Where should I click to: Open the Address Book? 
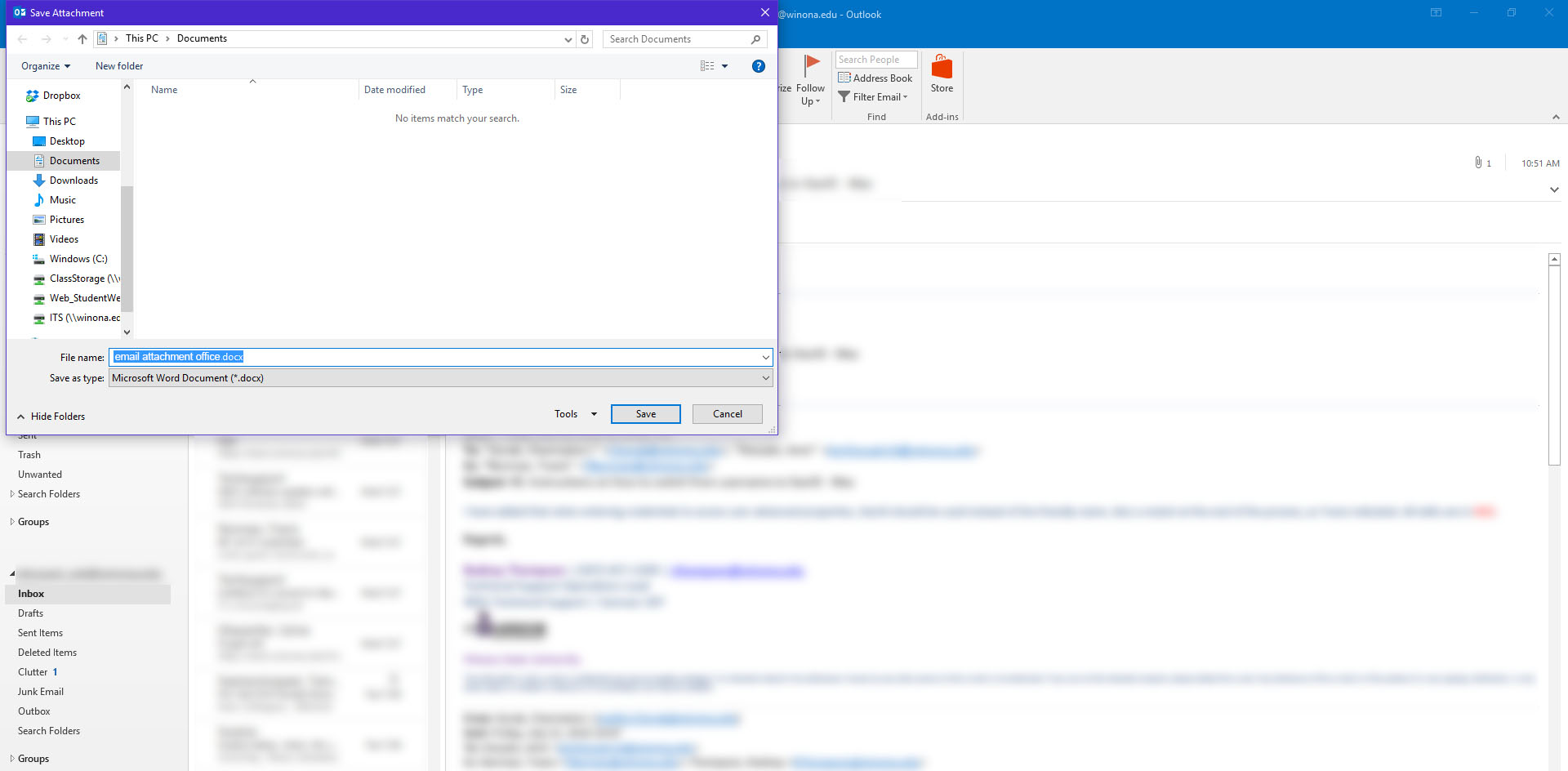click(875, 78)
